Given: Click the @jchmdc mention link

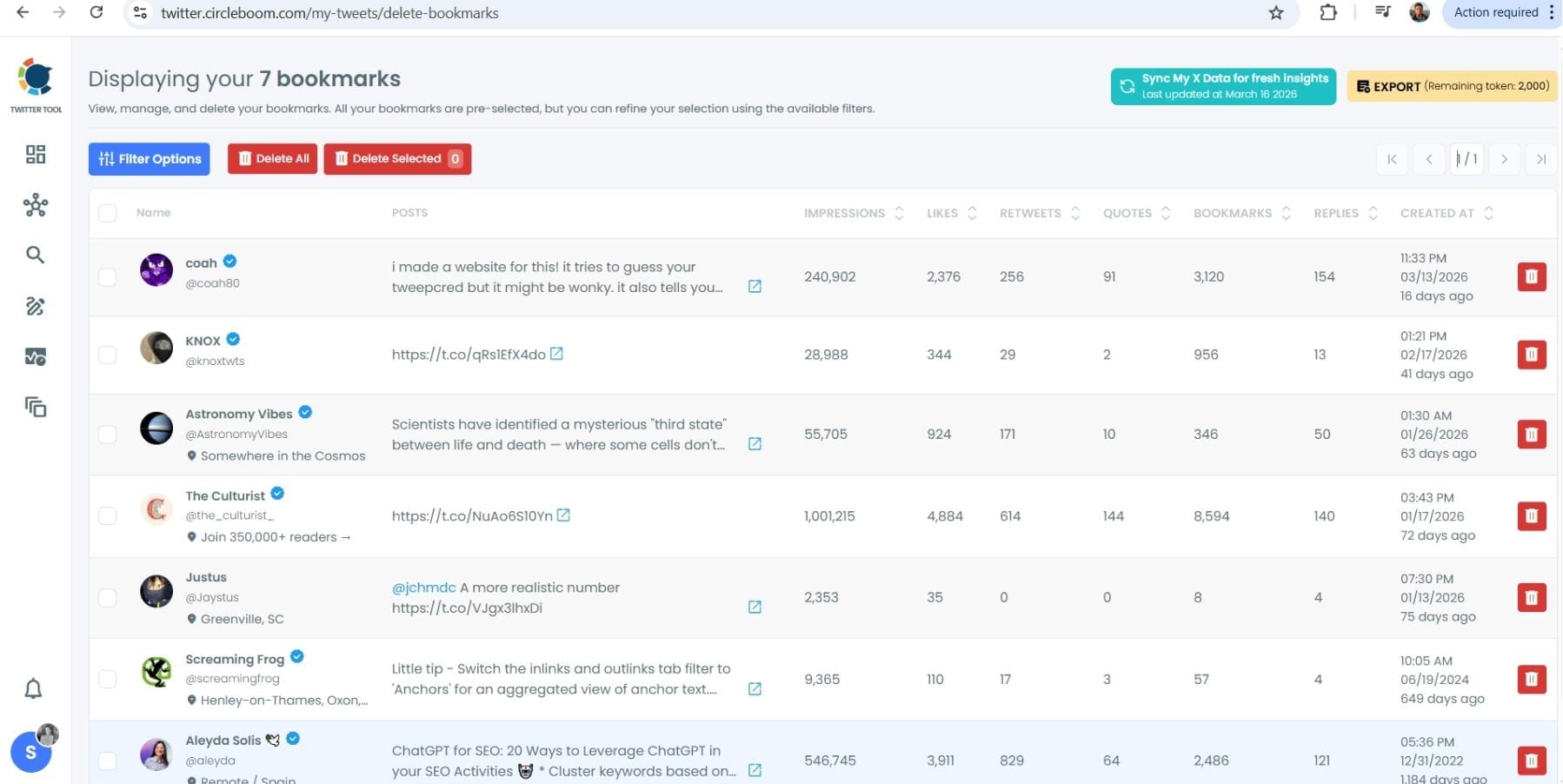Looking at the screenshot, I should coord(423,588).
